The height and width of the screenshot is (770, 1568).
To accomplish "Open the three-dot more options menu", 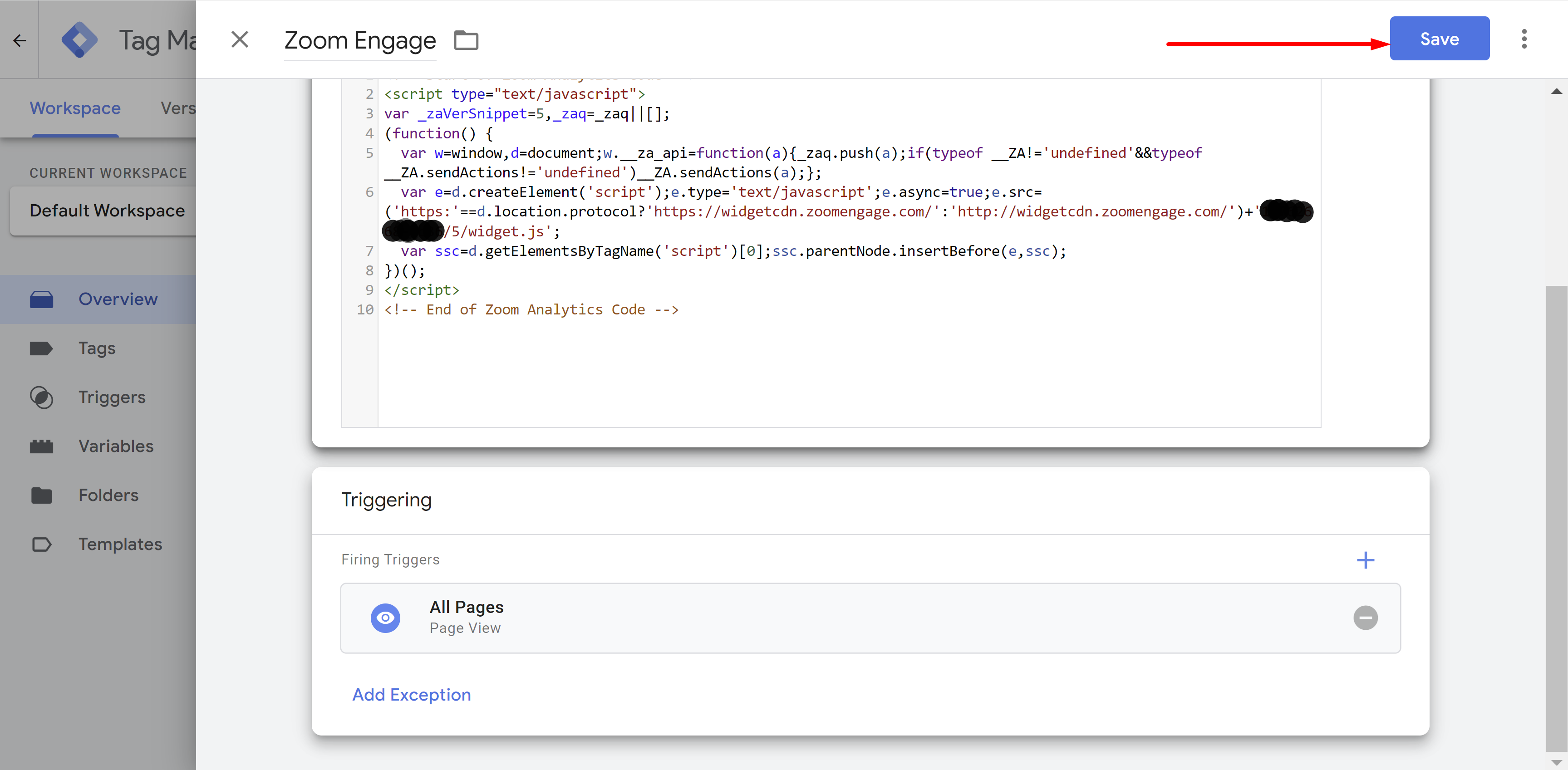I will point(1524,39).
